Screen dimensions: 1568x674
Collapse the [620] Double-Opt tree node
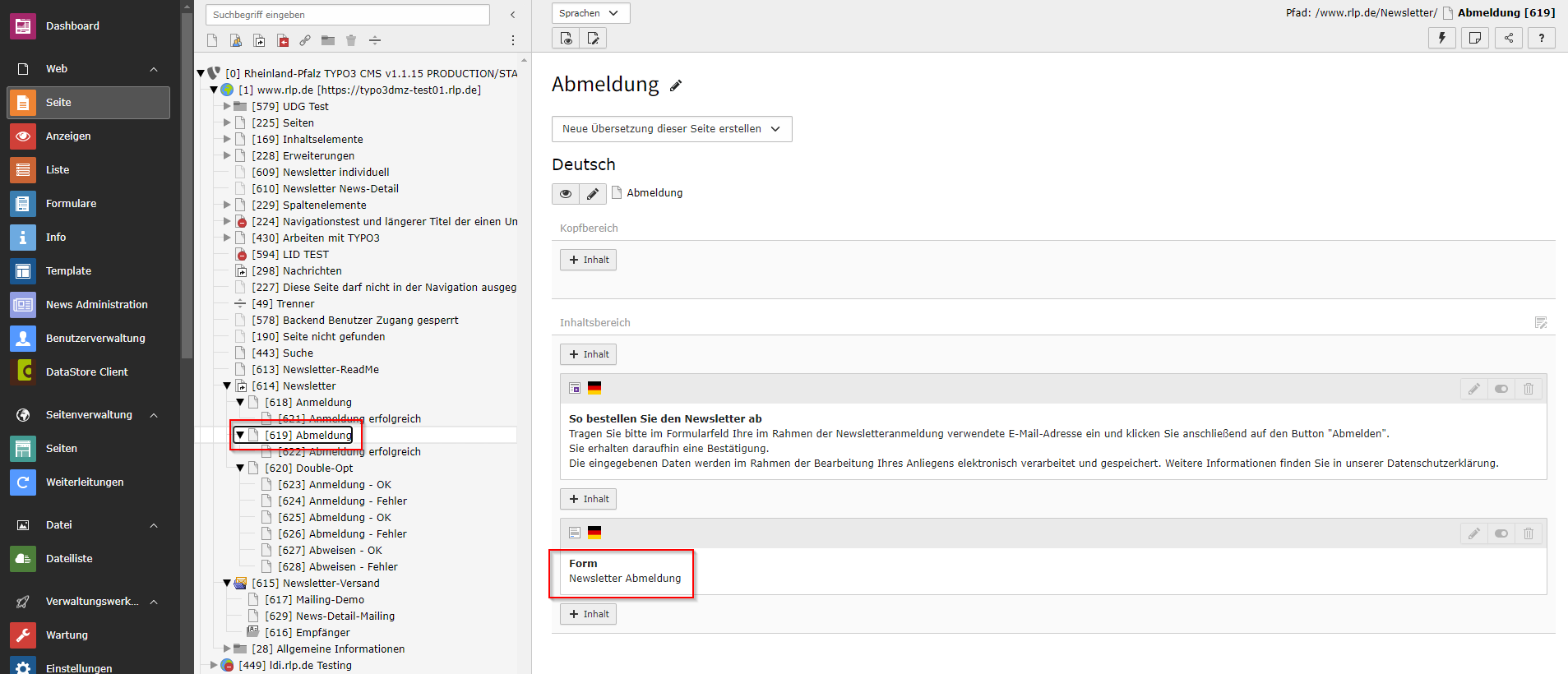click(x=240, y=468)
